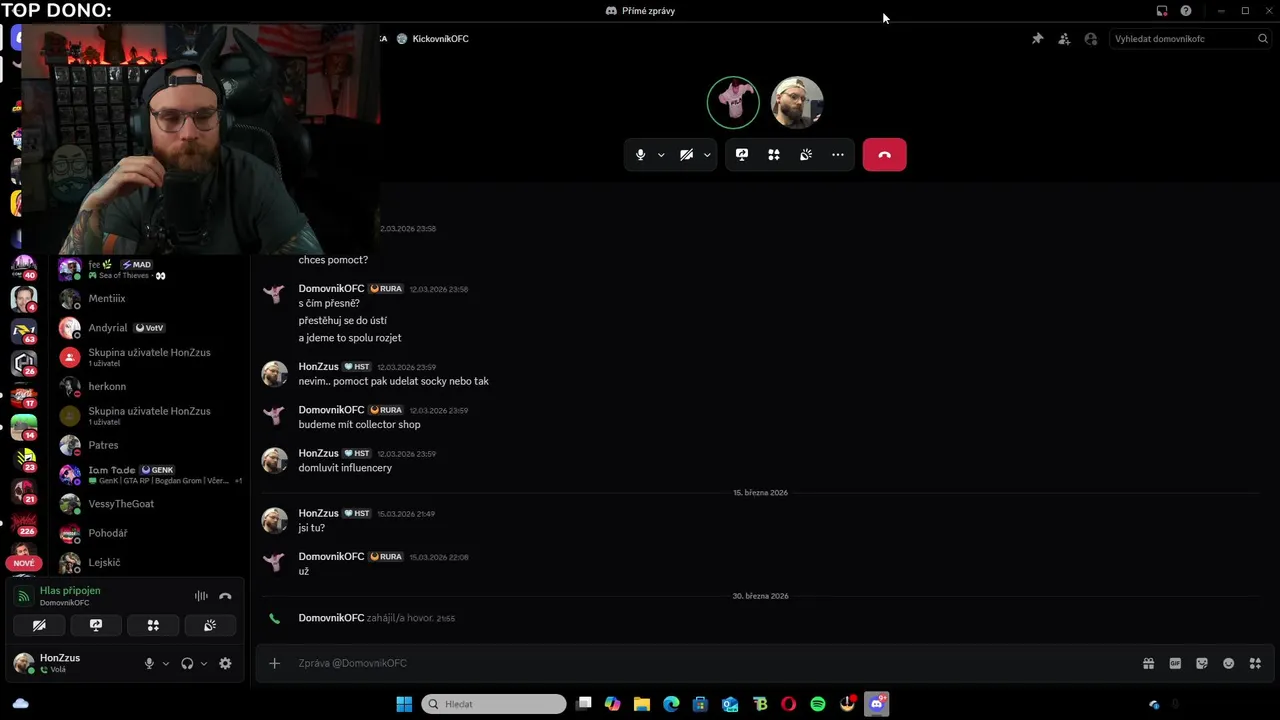
Task: Open File Explorer from taskbar
Action: coord(642,704)
